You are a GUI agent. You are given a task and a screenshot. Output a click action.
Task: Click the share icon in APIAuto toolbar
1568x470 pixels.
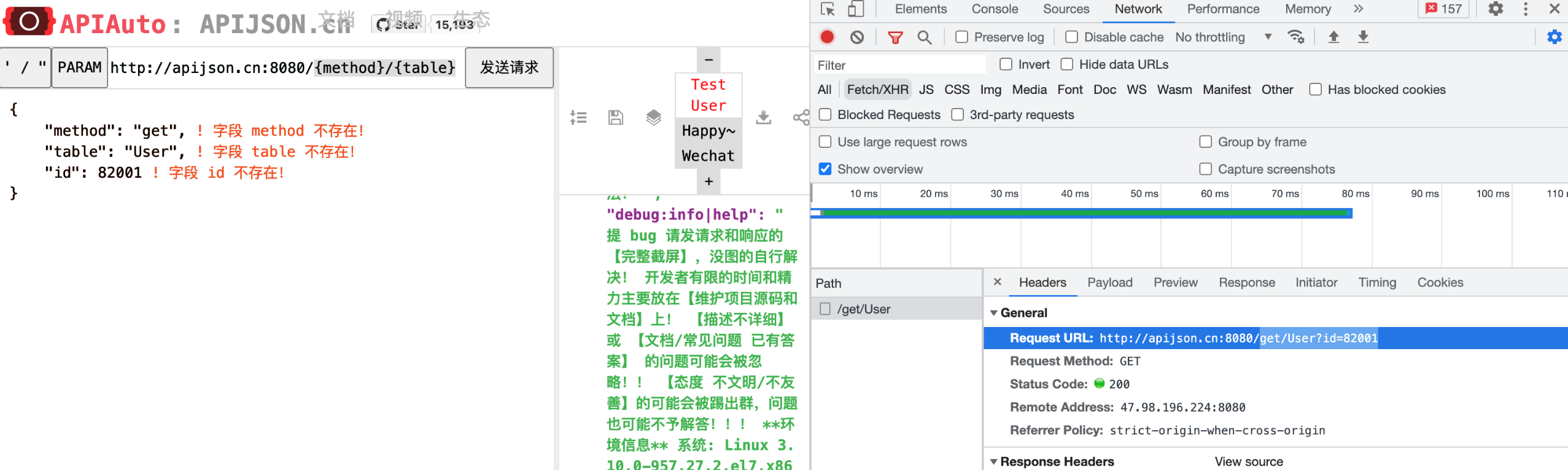(801, 117)
